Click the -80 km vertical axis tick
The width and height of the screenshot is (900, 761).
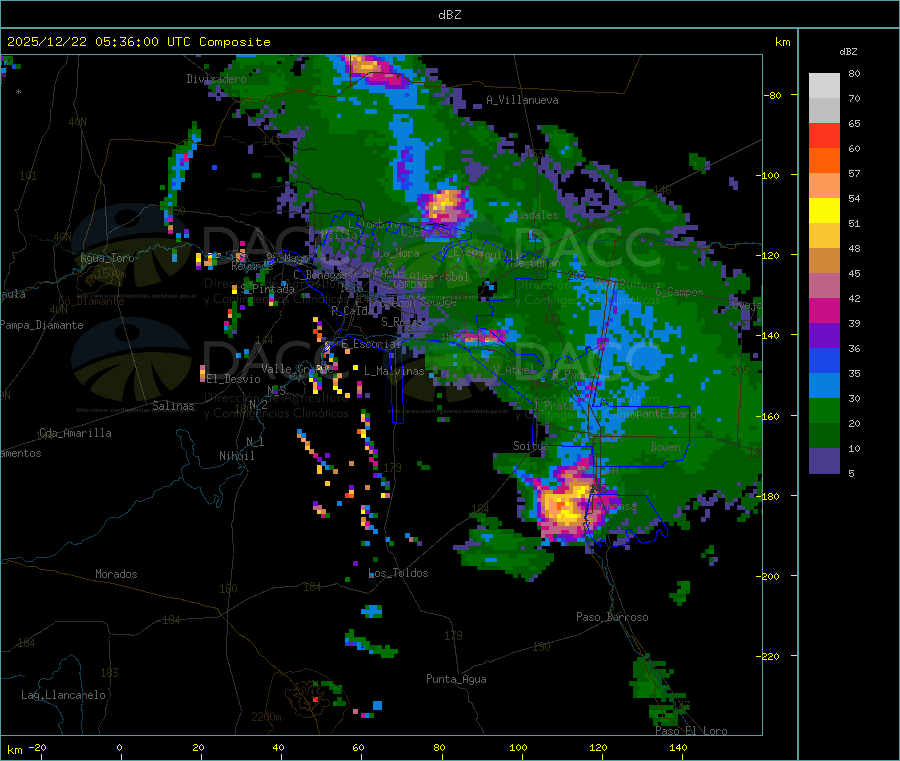773,95
